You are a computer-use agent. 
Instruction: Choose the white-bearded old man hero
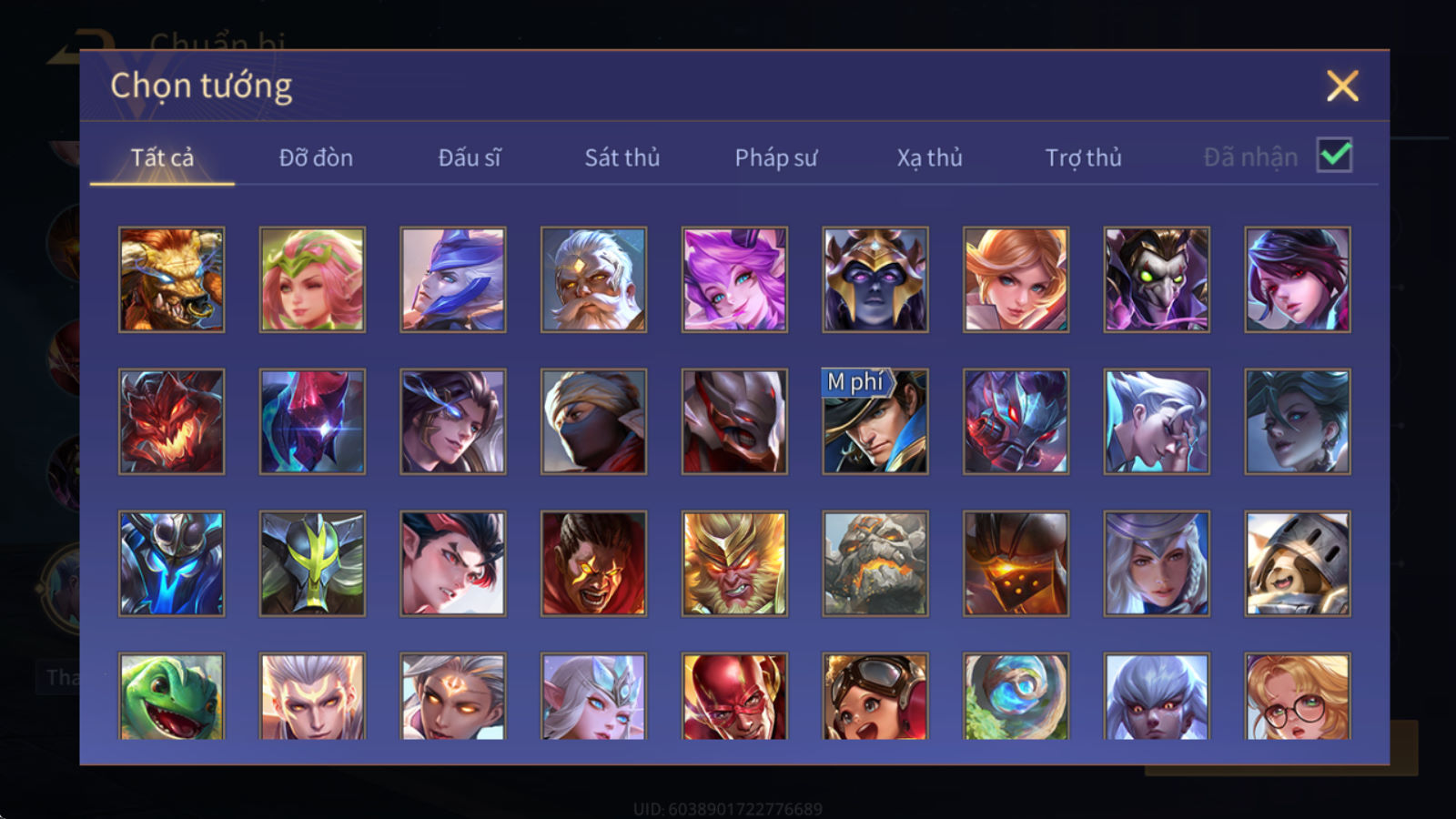pyautogui.click(x=593, y=279)
